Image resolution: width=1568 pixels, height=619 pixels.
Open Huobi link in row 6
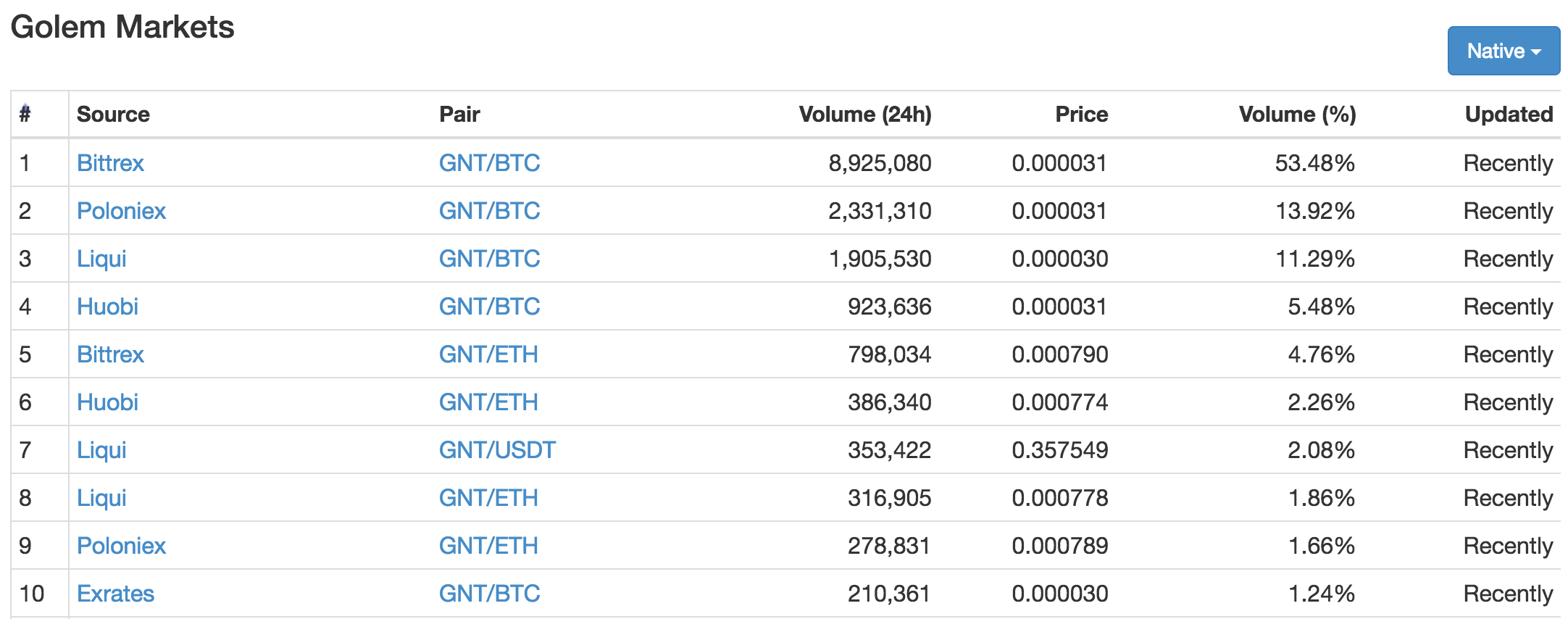(x=107, y=402)
